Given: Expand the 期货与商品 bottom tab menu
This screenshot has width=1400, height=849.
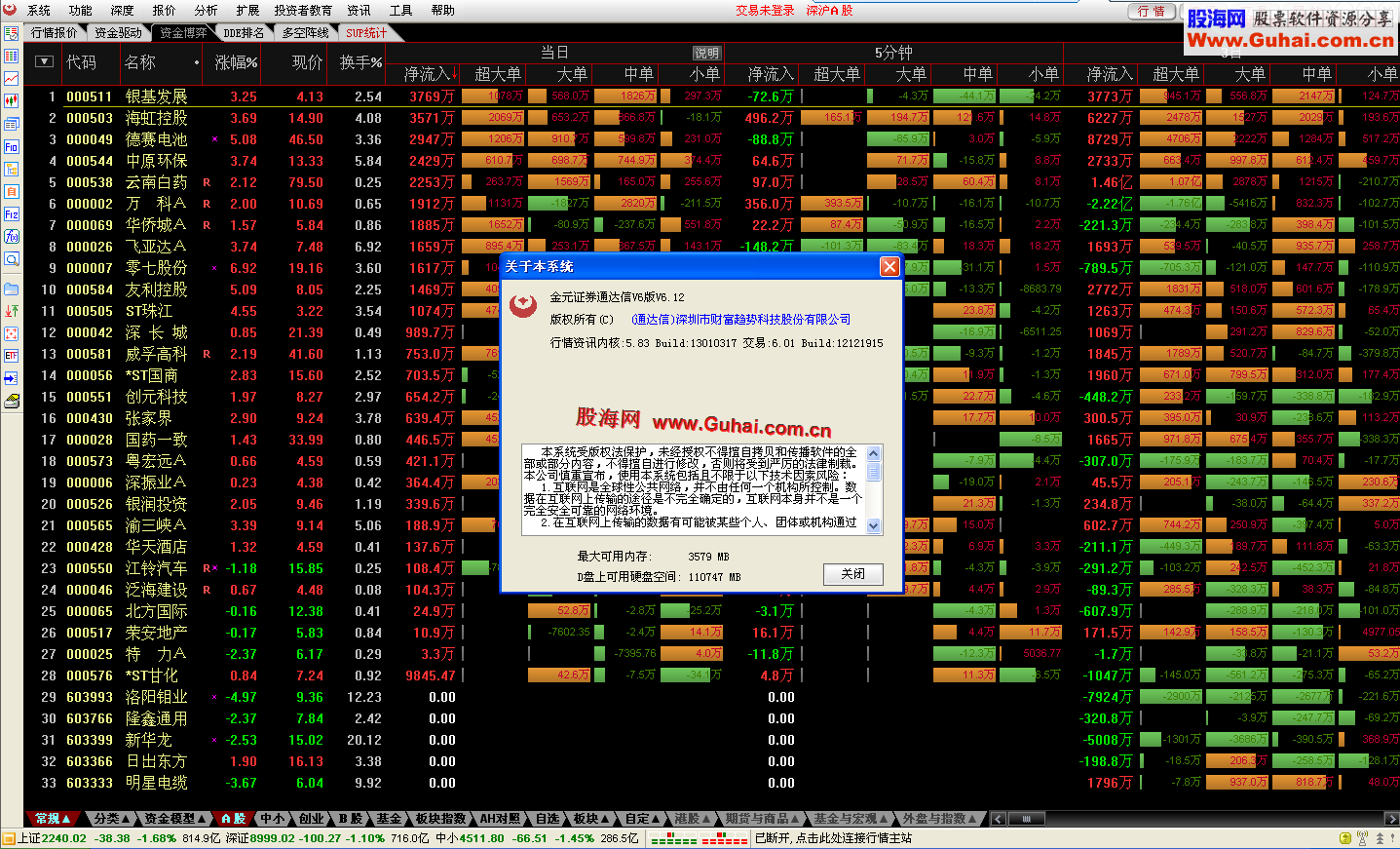Looking at the screenshot, I should click(762, 819).
